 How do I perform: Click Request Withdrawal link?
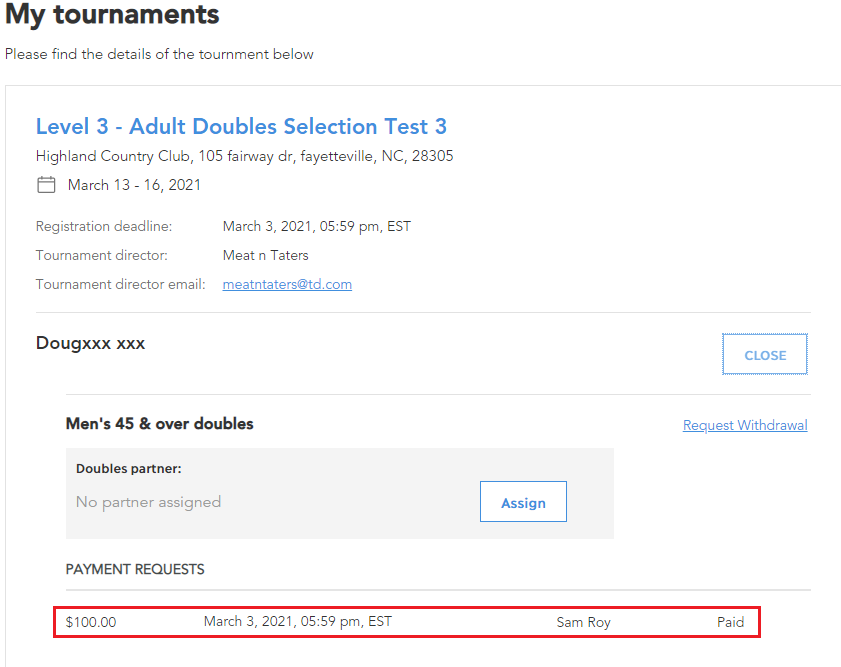pos(745,425)
